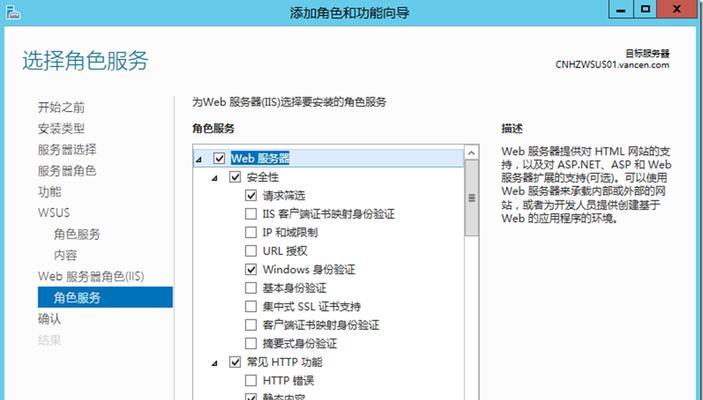Open Web 服务器角色(IIS) wizard step
This screenshot has width=703, height=400.
[91, 276]
